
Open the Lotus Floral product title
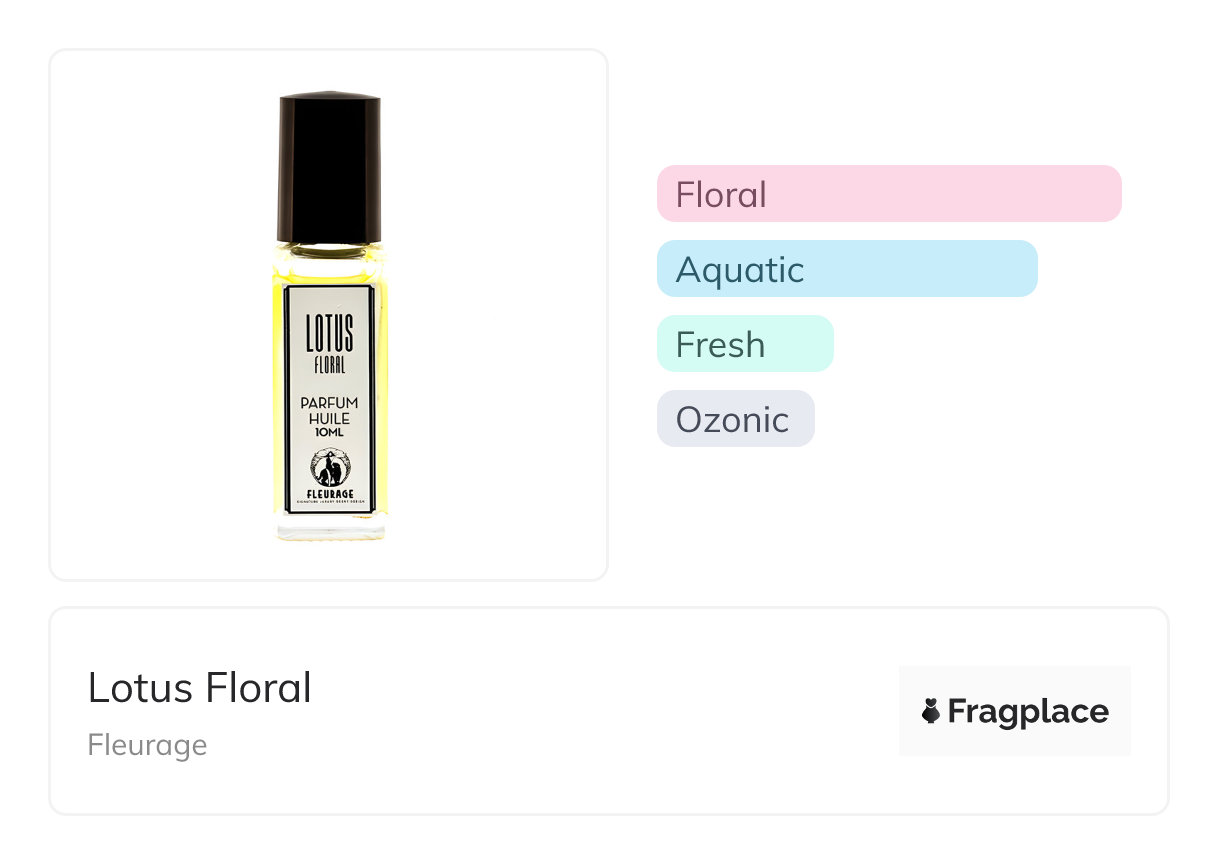pos(200,688)
